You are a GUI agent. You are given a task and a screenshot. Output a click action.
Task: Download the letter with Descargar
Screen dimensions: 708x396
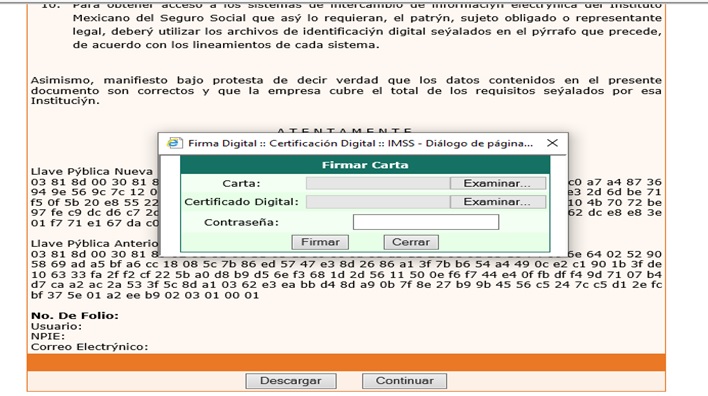pyautogui.click(x=291, y=381)
